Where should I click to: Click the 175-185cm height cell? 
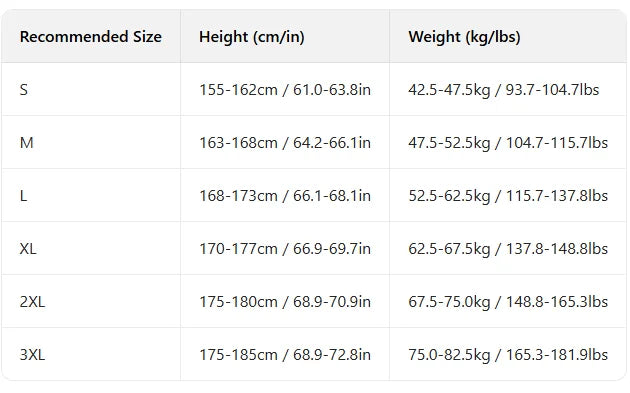[285, 354]
